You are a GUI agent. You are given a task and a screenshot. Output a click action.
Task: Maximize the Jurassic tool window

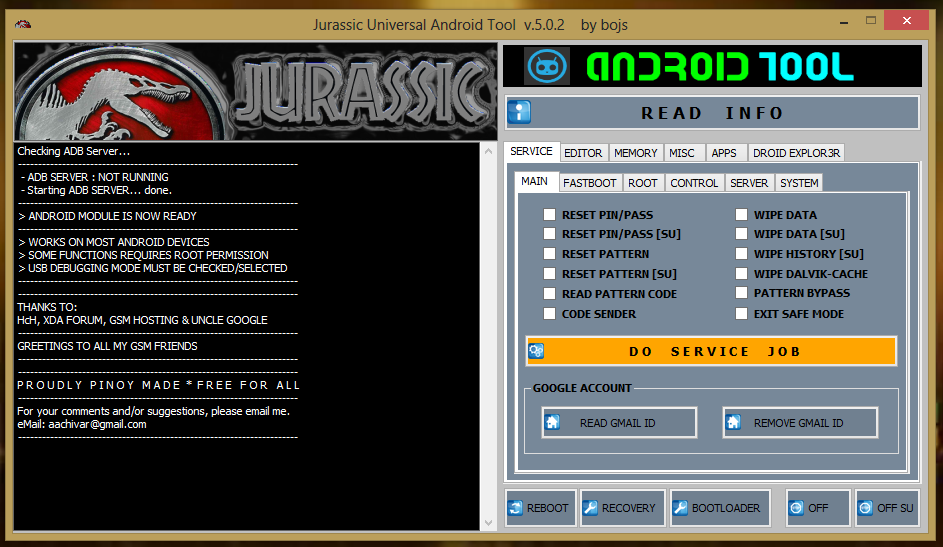[x=870, y=21]
